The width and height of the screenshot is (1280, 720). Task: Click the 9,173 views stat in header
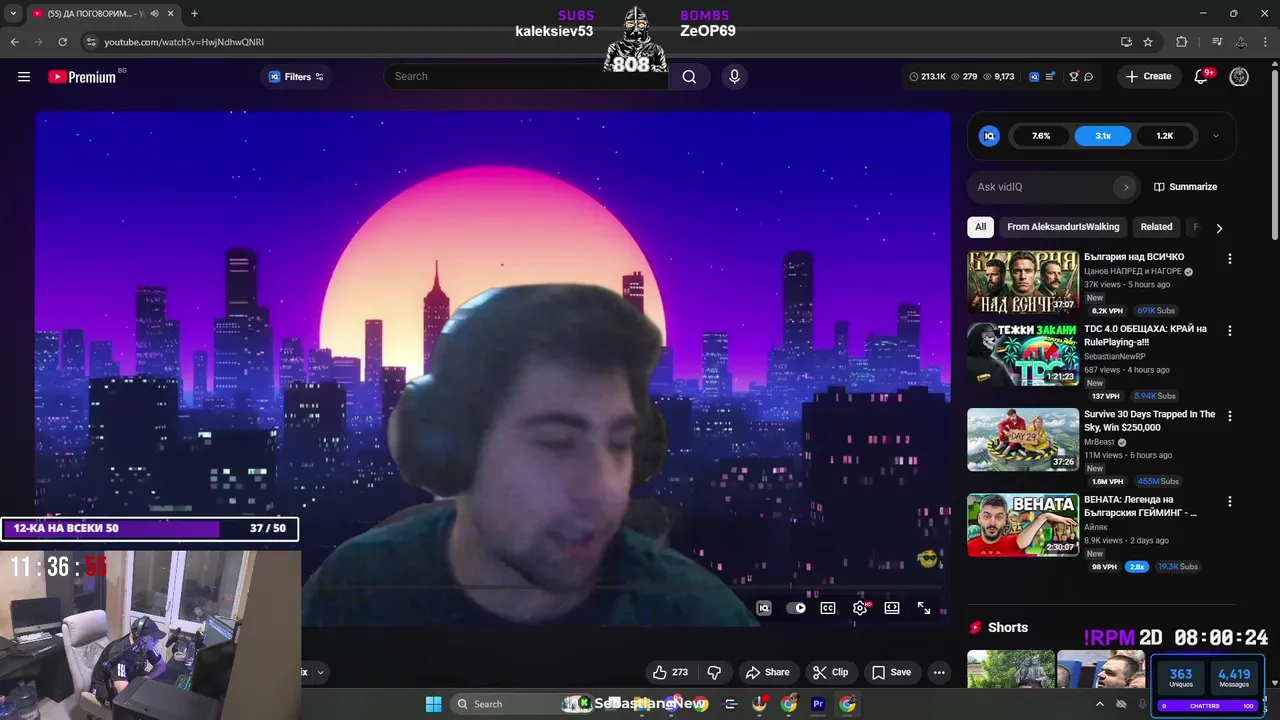(x=998, y=76)
